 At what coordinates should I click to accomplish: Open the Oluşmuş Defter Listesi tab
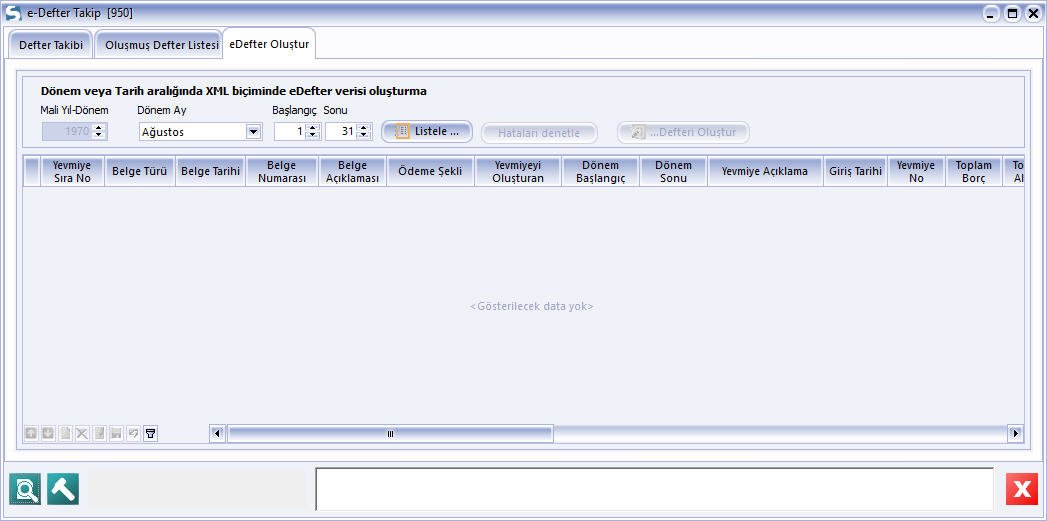[161, 45]
